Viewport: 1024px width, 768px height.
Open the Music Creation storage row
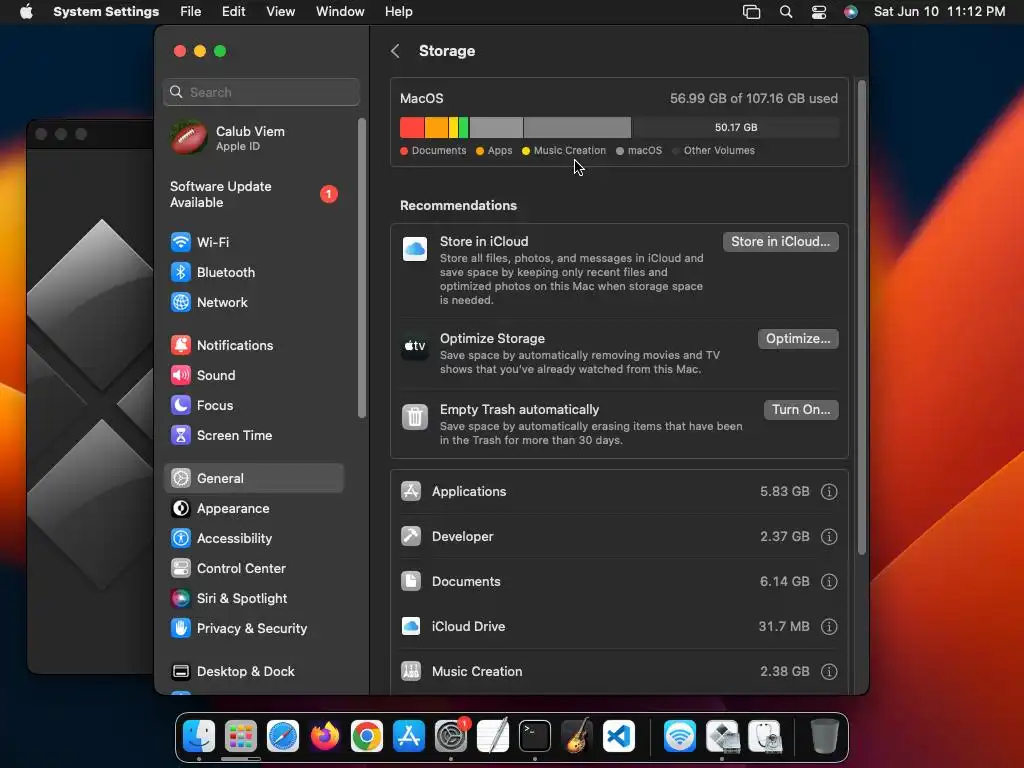point(619,672)
